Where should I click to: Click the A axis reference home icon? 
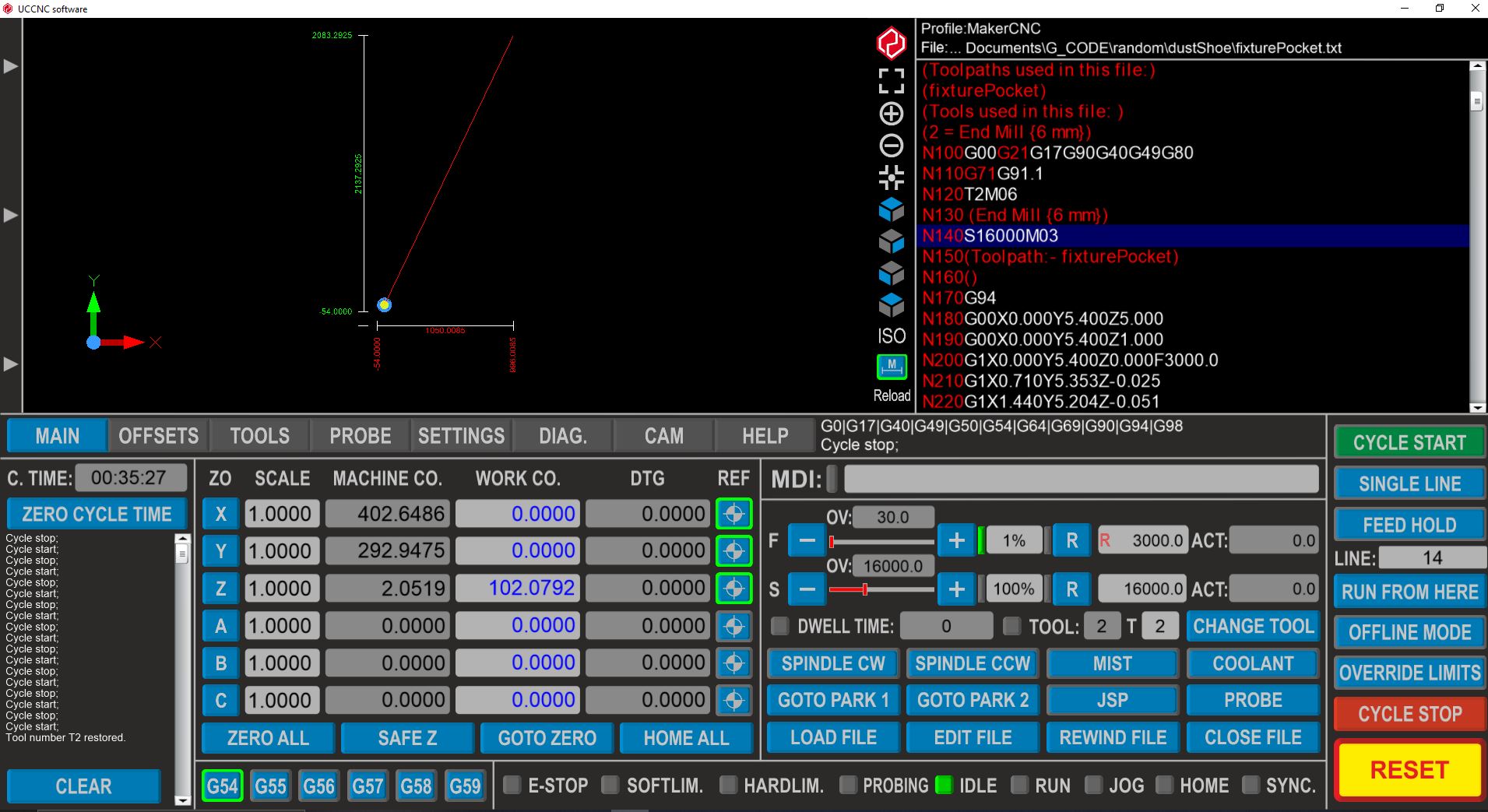pos(733,626)
